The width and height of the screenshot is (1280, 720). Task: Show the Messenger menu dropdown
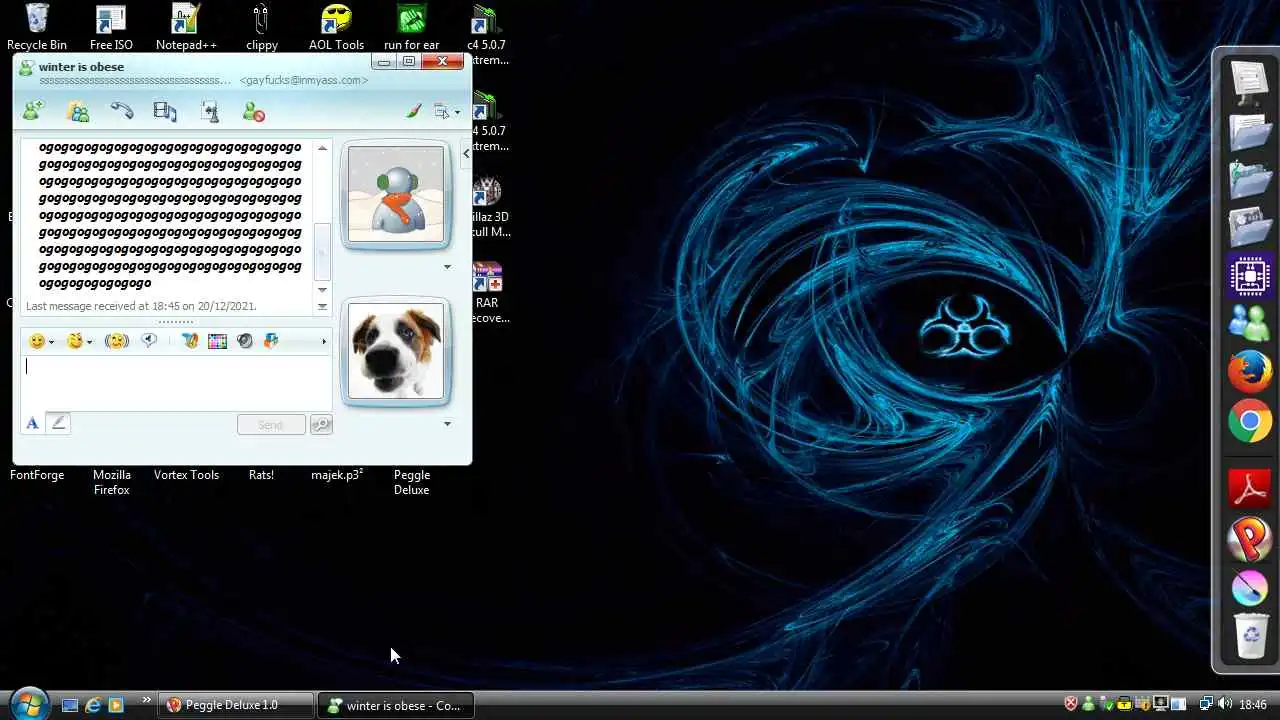point(446,112)
